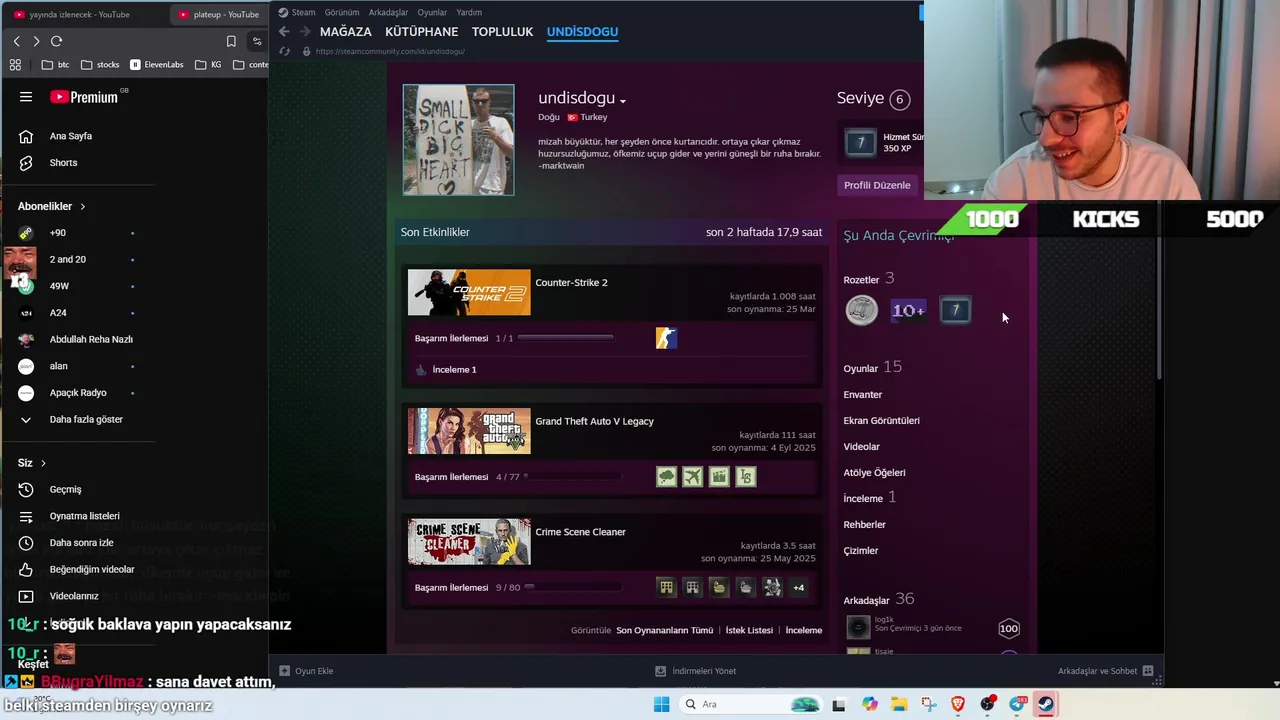Screen dimensions: 1280x720
Task: Open the Görünüm menu
Action: 342,12
